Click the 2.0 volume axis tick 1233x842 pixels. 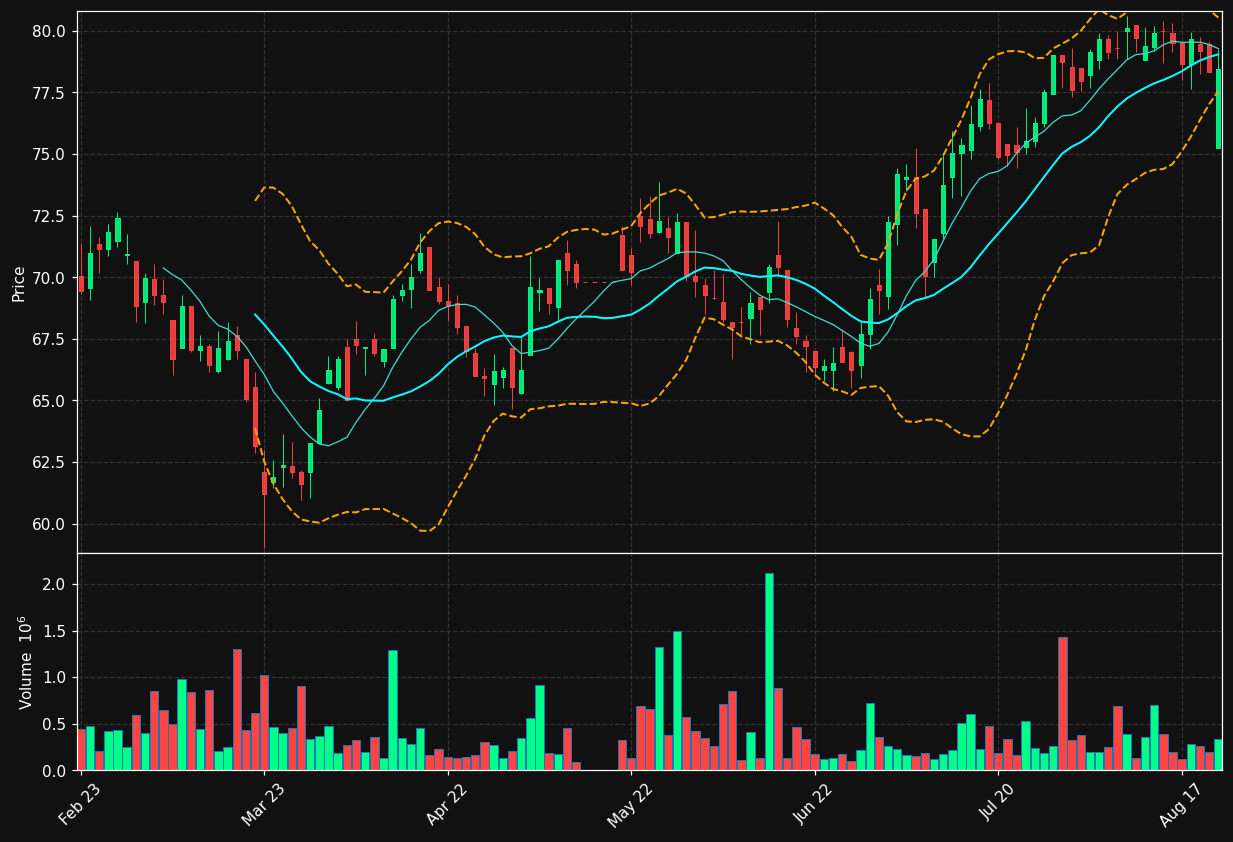[54, 584]
